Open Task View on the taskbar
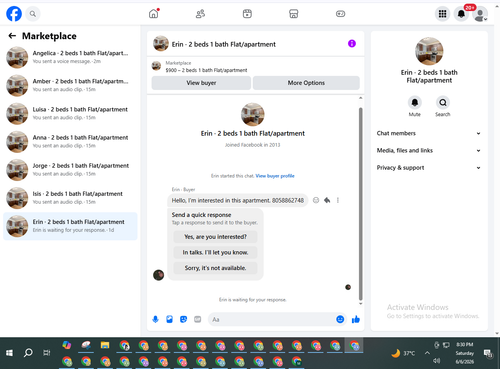The height and width of the screenshot is (369, 500). tap(47, 353)
